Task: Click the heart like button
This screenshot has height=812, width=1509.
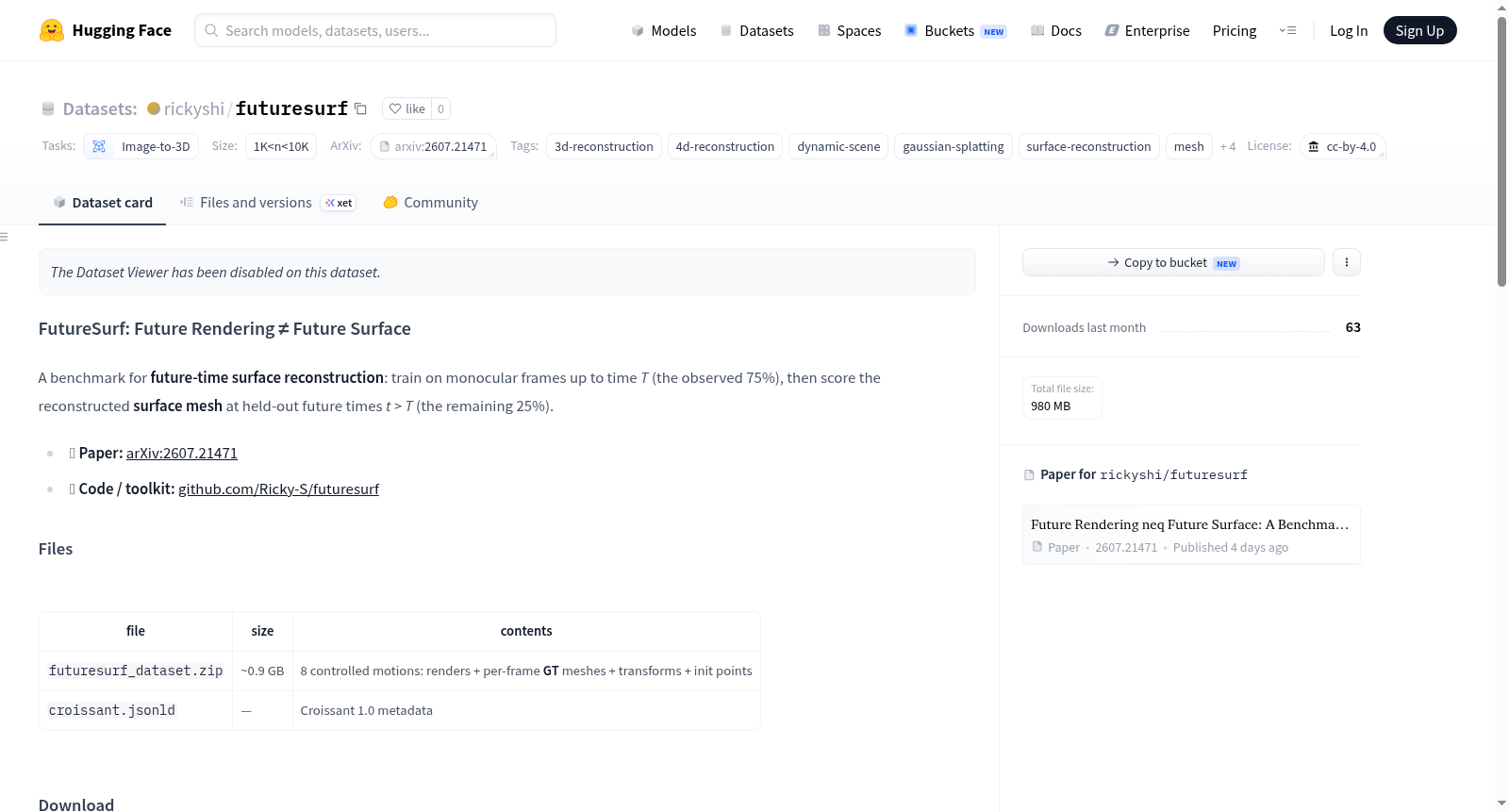Action: pyautogui.click(x=407, y=108)
